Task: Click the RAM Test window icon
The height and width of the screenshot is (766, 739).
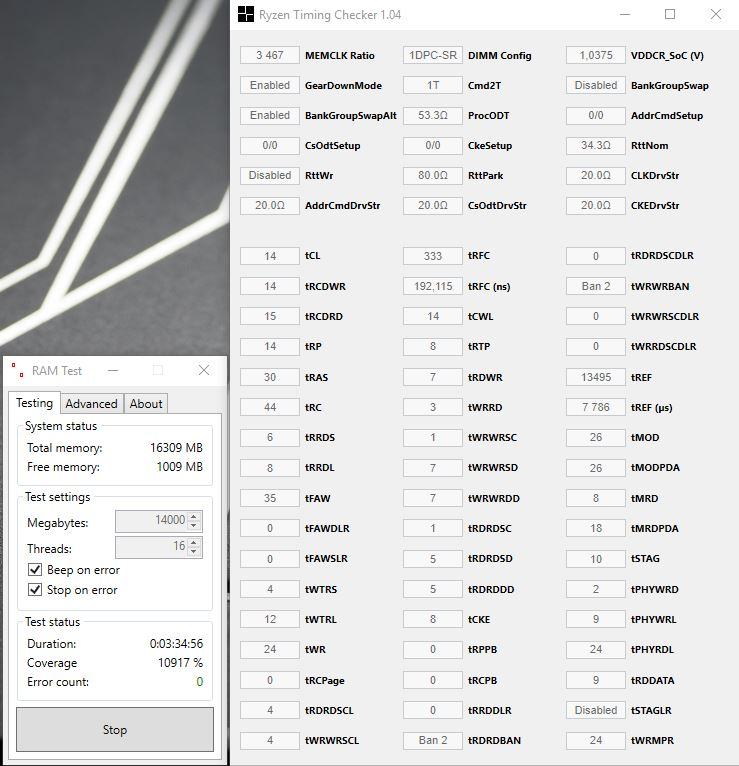Action: point(18,370)
